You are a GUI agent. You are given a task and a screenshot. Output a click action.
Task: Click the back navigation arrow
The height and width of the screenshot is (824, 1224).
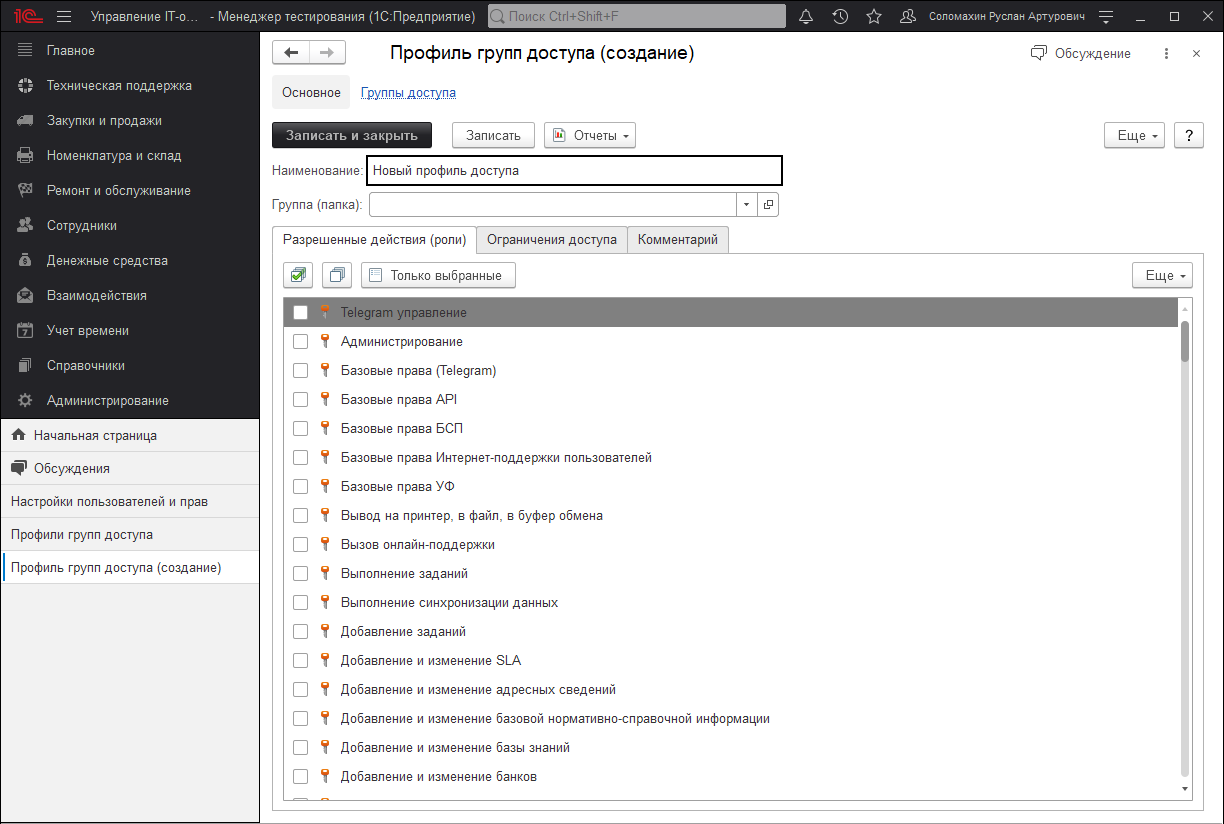tap(291, 53)
